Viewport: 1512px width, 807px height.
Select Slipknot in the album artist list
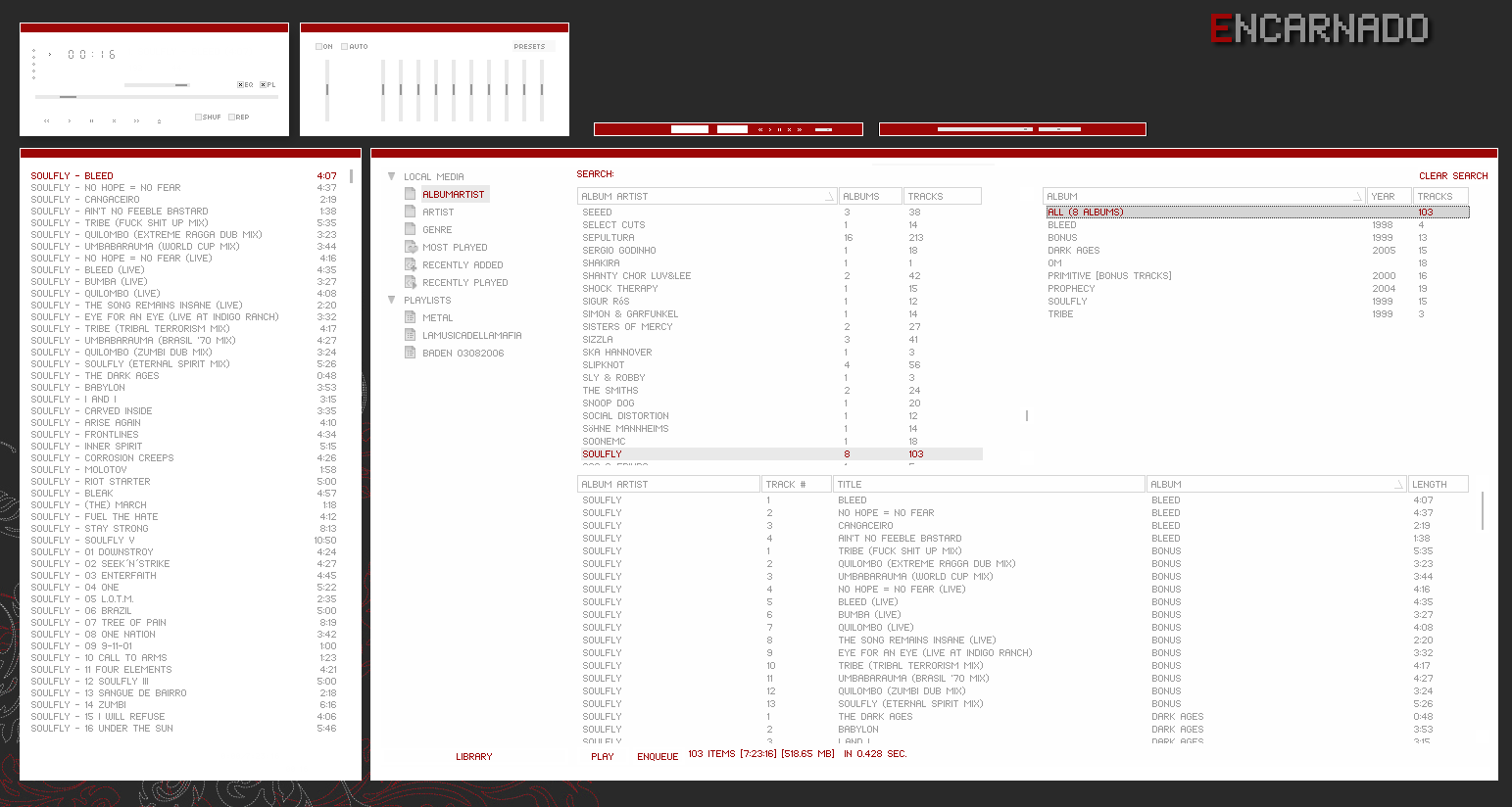(780, 364)
